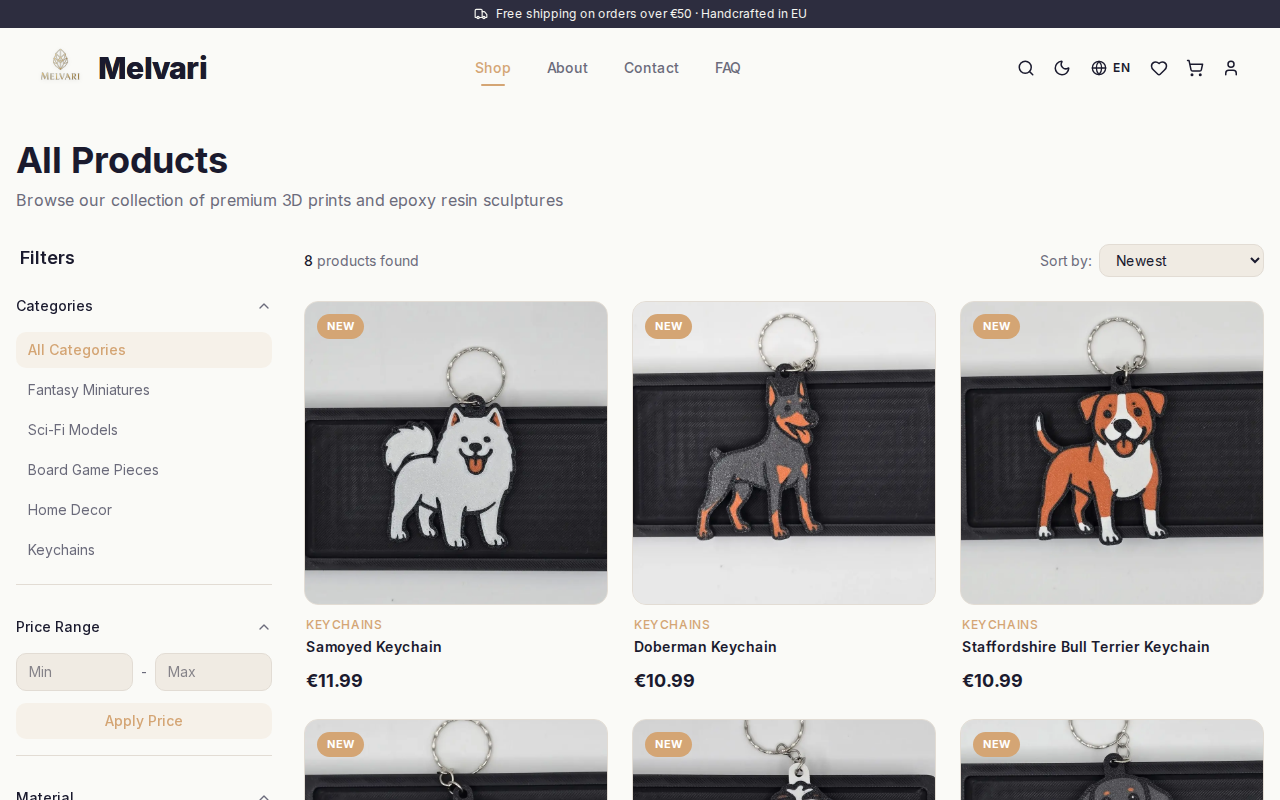
Task: Filter by Home Decor category
Action: click(x=144, y=510)
